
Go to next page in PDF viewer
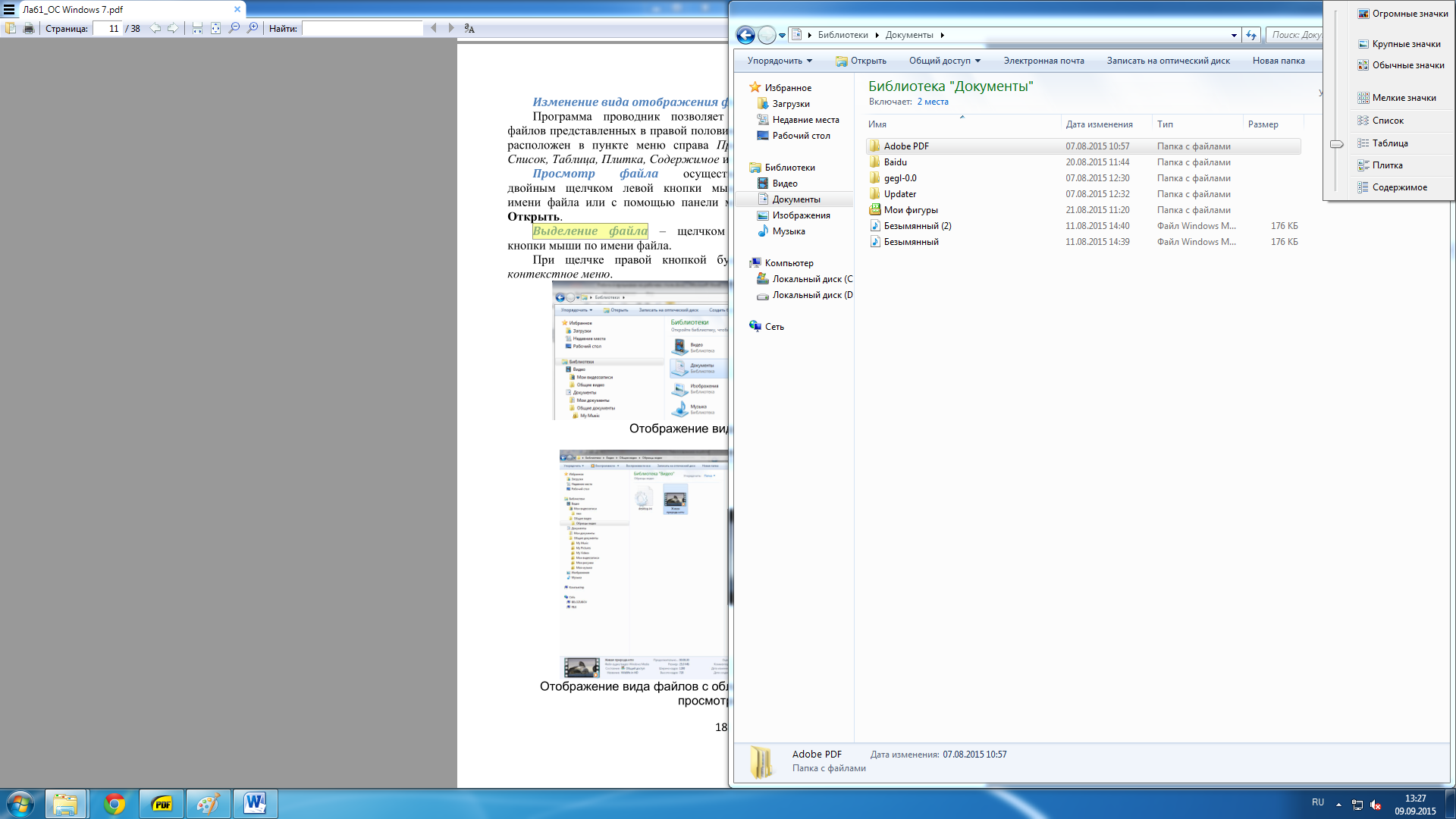pos(173,28)
